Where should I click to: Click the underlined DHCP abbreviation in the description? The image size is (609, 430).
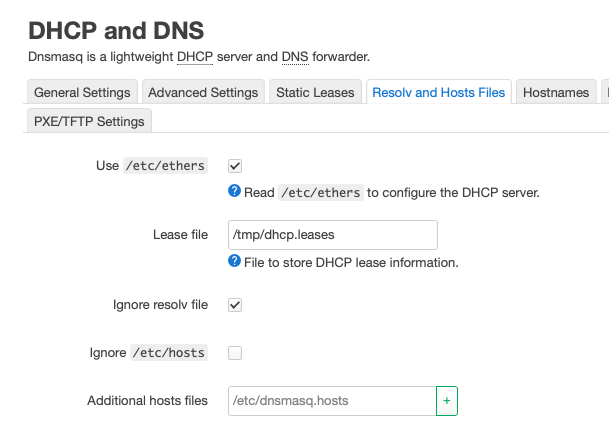tap(194, 57)
